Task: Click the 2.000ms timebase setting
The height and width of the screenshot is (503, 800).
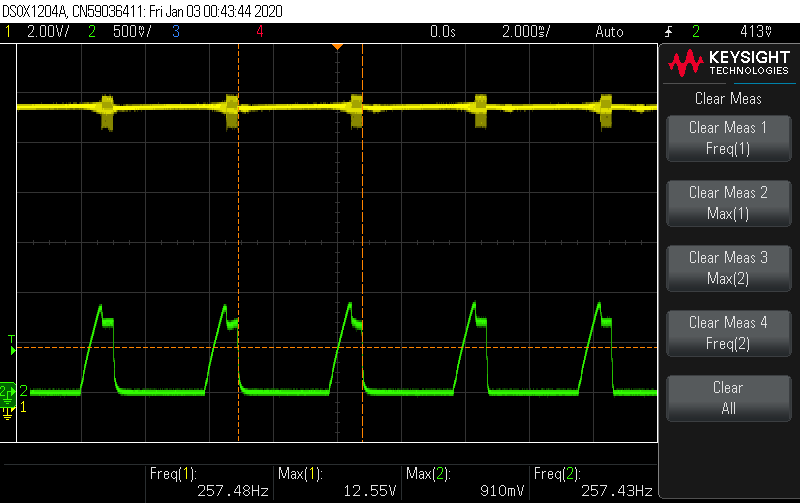Action: pos(526,32)
